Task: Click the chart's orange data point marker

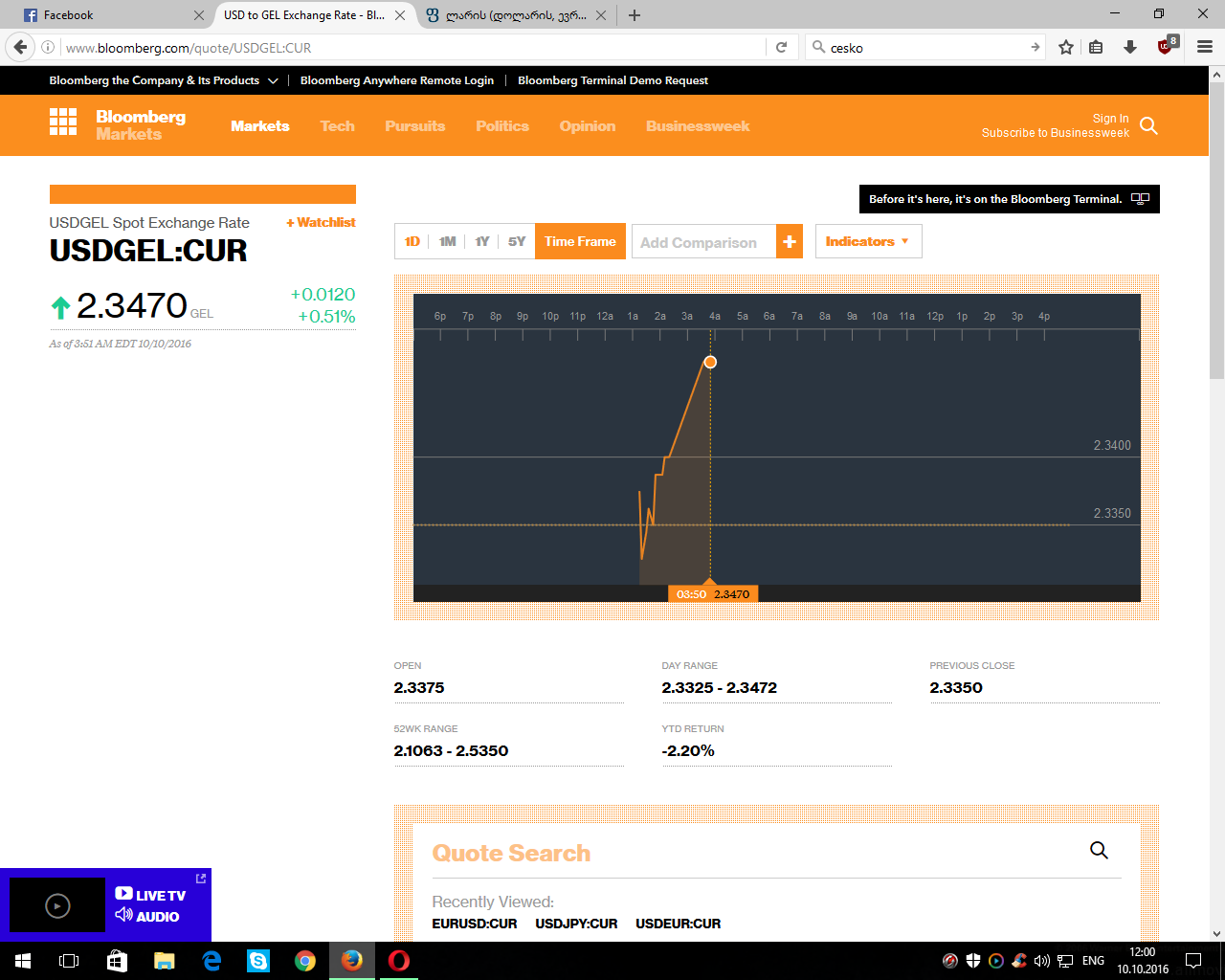Action: (x=710, y=362)
